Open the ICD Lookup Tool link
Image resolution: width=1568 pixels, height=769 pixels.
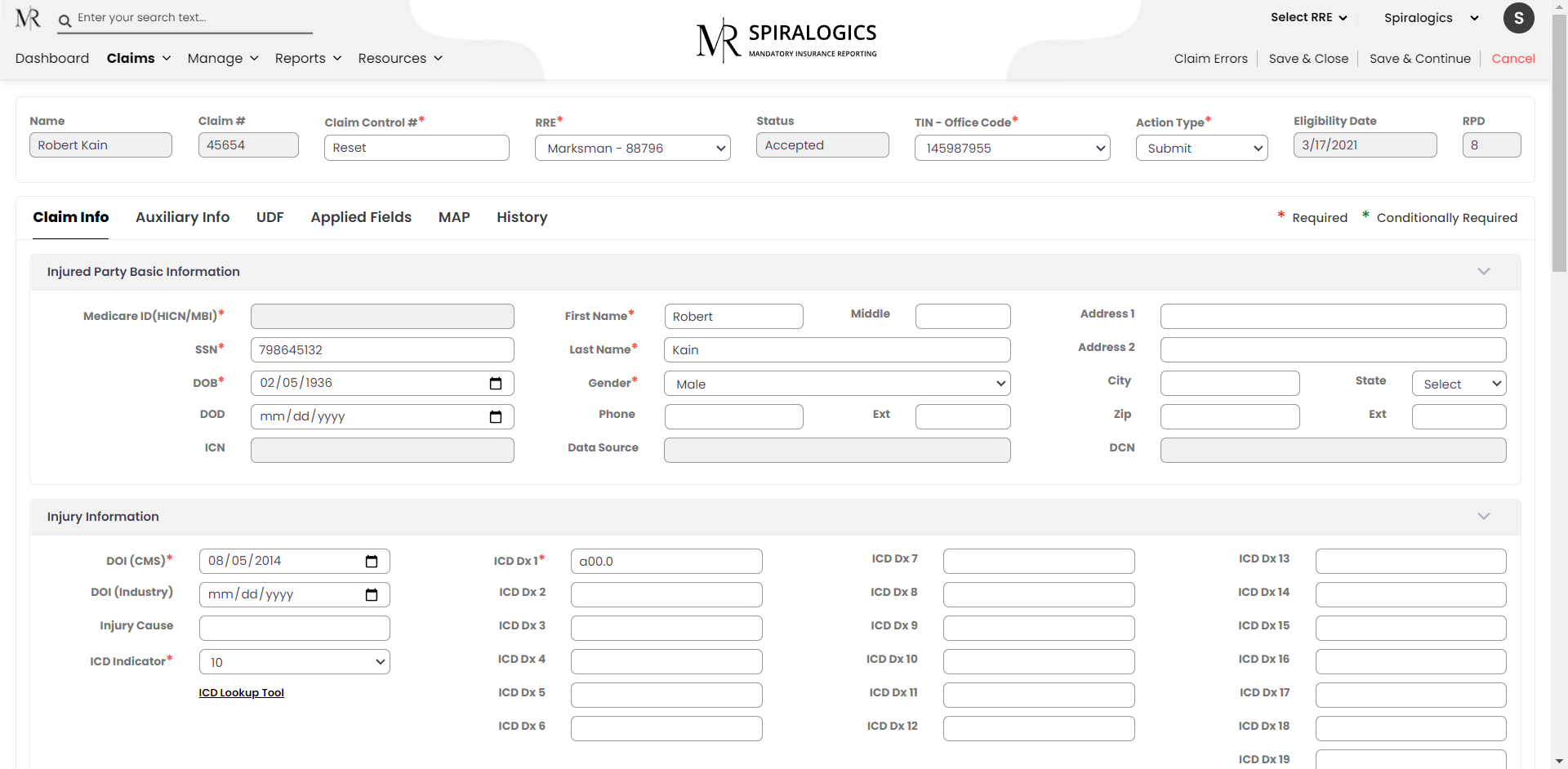tap(241, 693)
